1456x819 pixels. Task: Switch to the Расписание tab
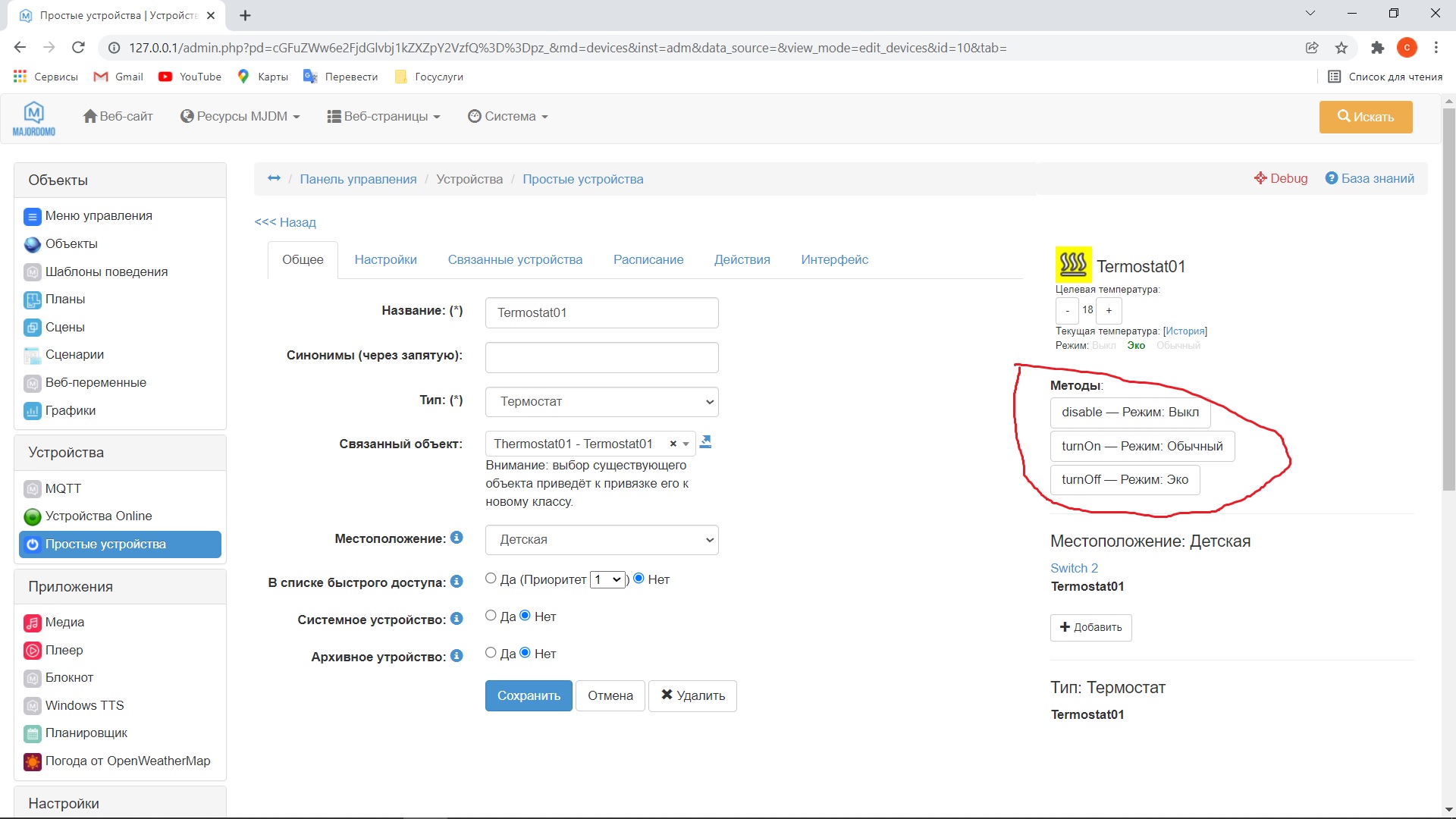tap(648, 259)
